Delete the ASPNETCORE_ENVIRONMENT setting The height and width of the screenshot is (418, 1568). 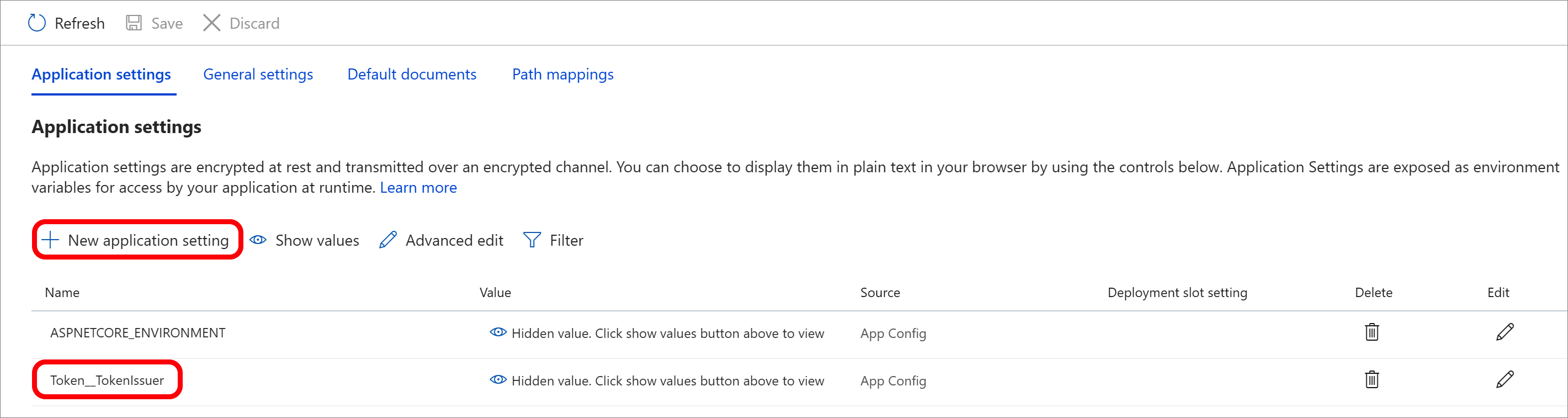click(x=1372, y=333)
